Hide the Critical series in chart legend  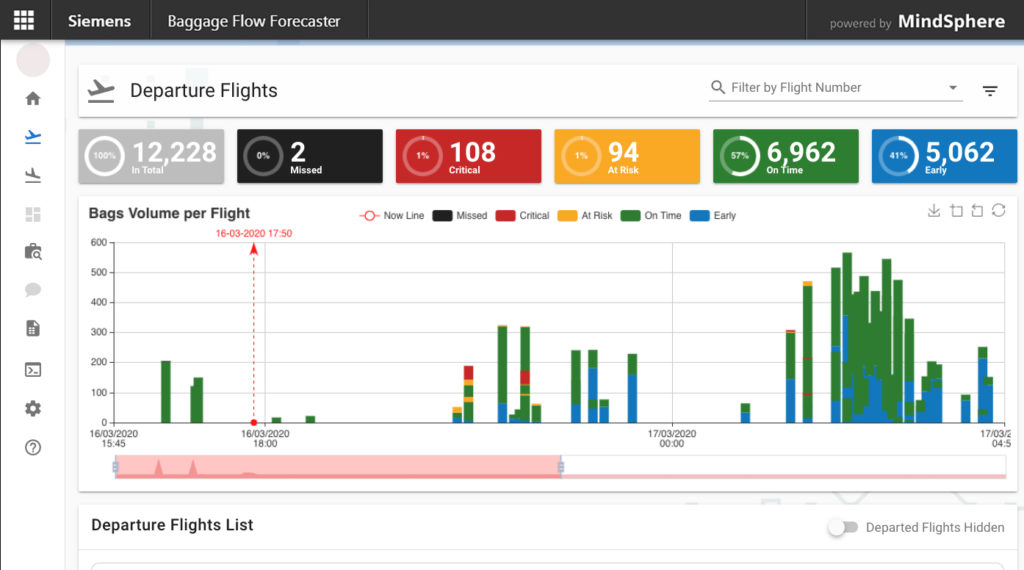(522, 215)
